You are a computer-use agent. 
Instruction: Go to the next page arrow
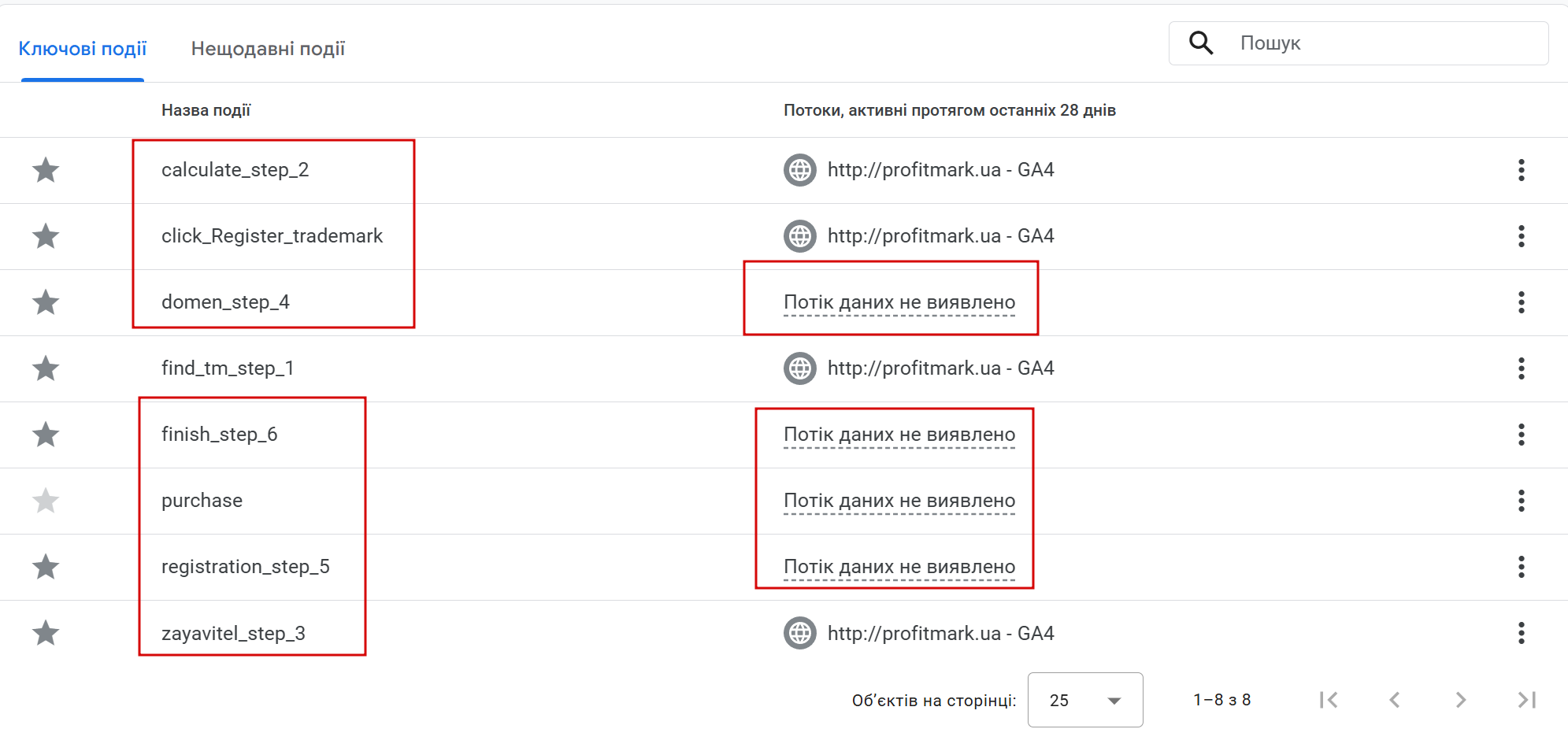[1460, 700]
